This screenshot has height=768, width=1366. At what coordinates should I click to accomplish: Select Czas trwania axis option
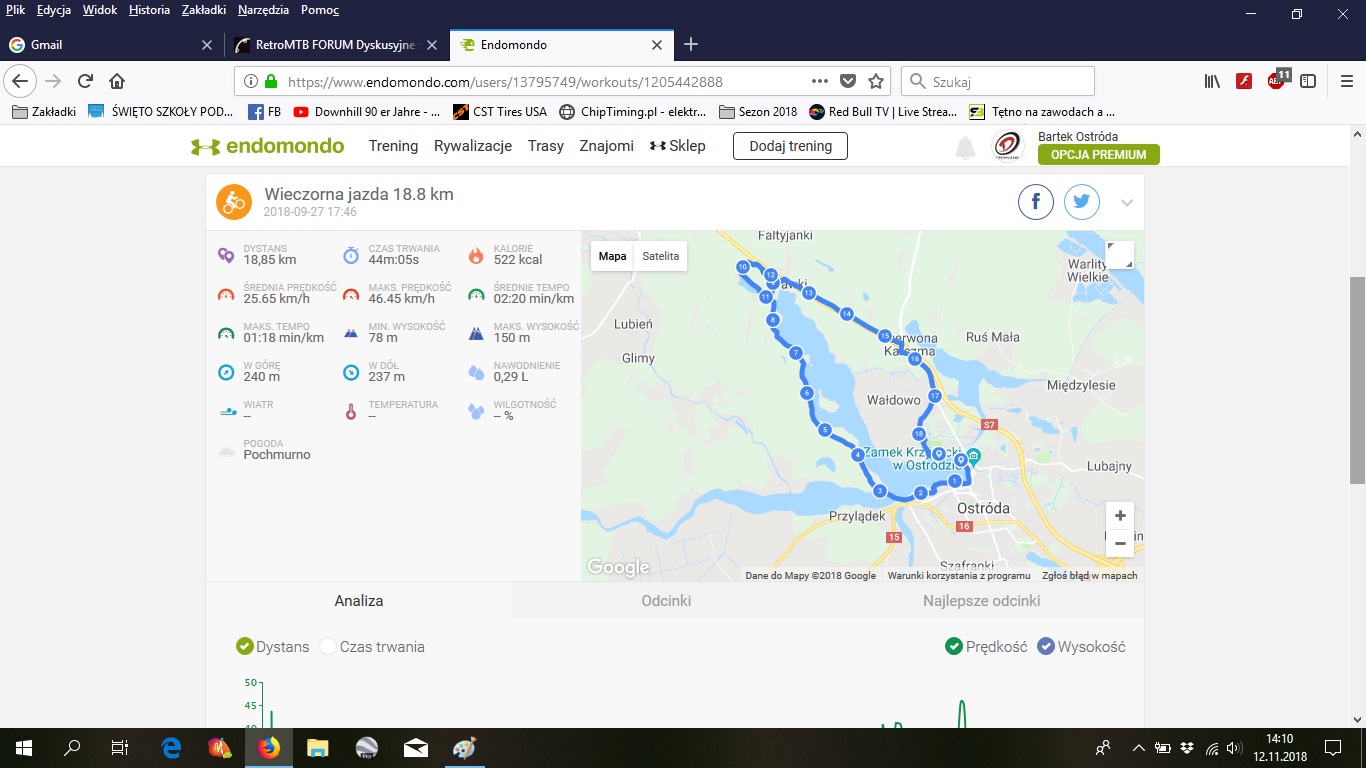[x=328, y=647]
